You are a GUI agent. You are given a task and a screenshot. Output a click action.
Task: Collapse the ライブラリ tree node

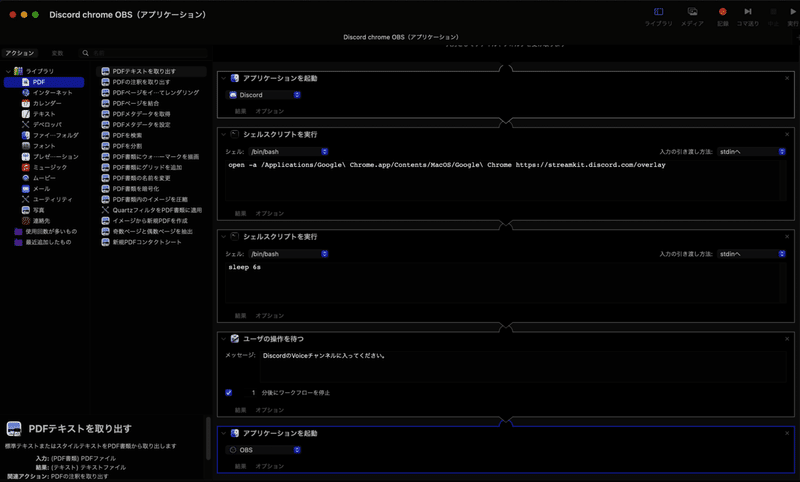pos(8,71)
